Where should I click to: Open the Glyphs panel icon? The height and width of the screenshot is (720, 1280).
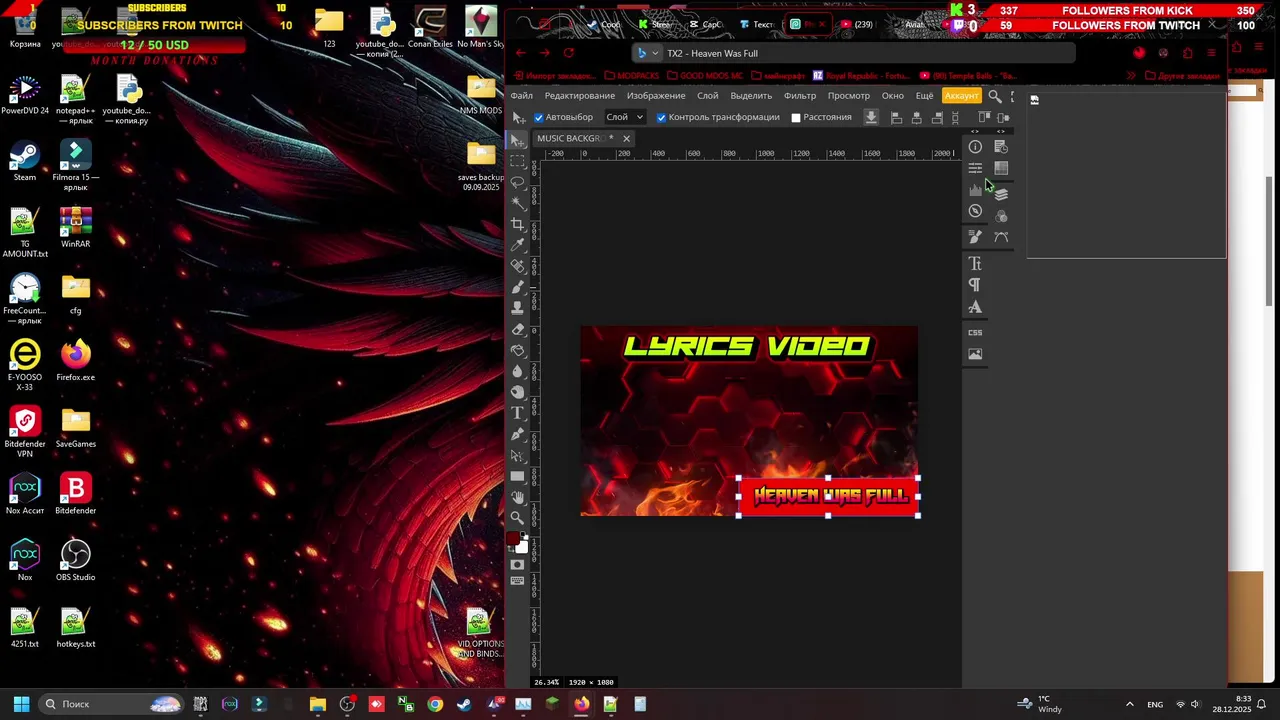[x=975, y=307]
